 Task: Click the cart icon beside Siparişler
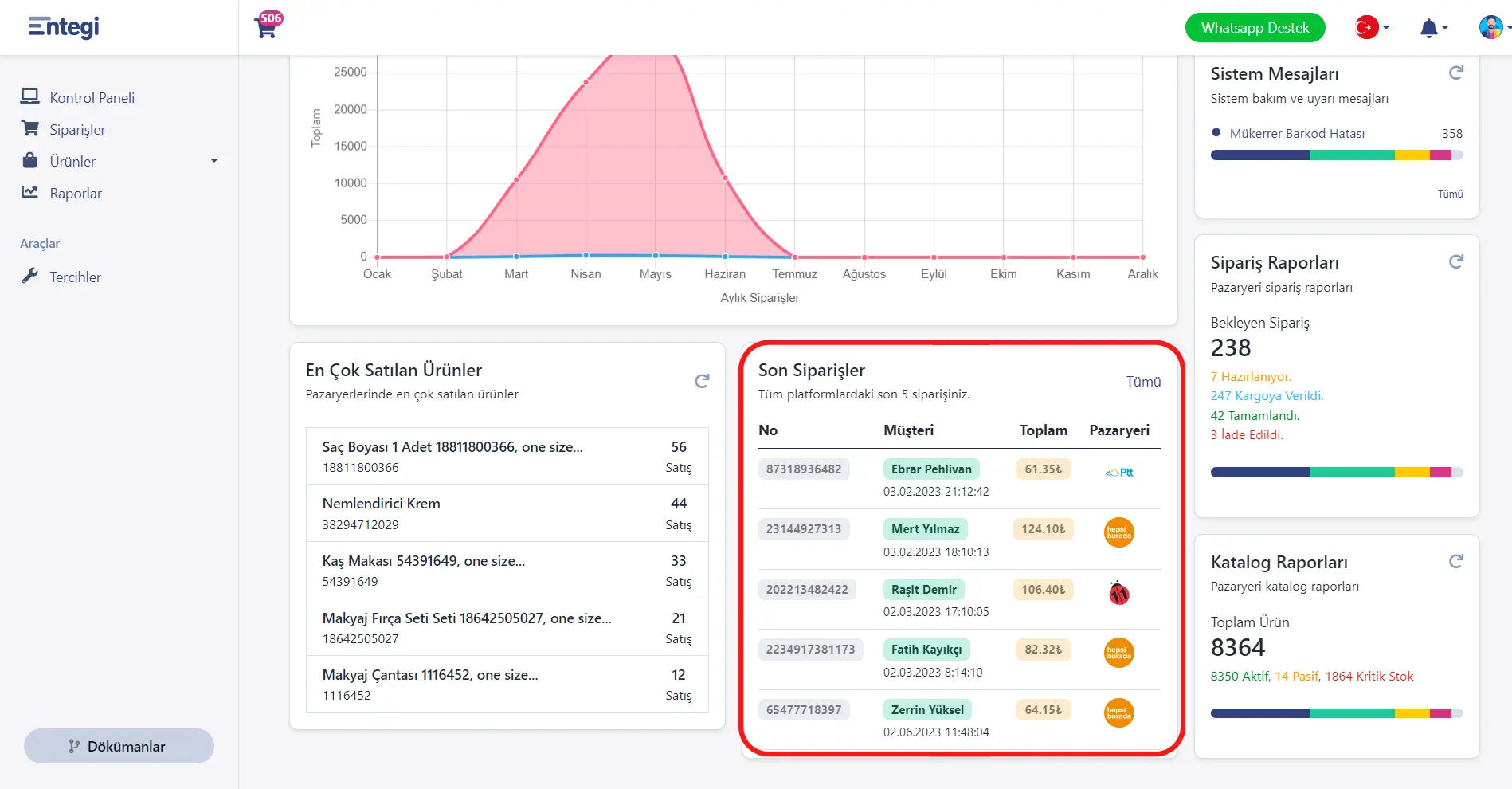[29, 128]
